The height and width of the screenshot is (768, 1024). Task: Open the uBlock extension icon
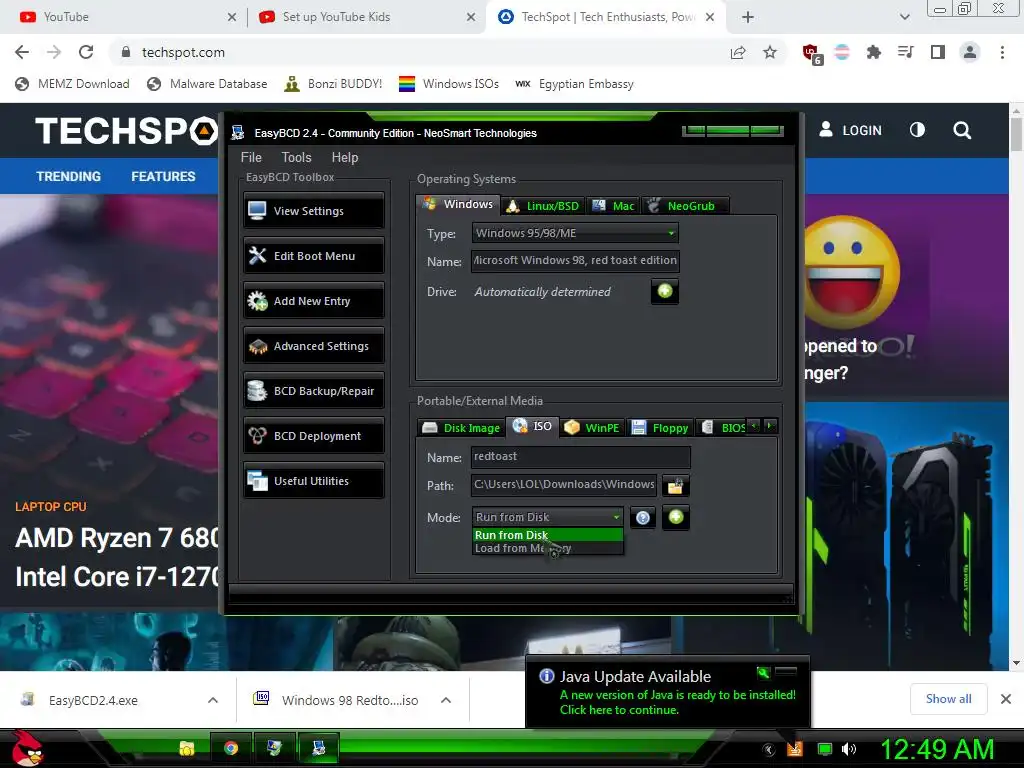[812, 54]
